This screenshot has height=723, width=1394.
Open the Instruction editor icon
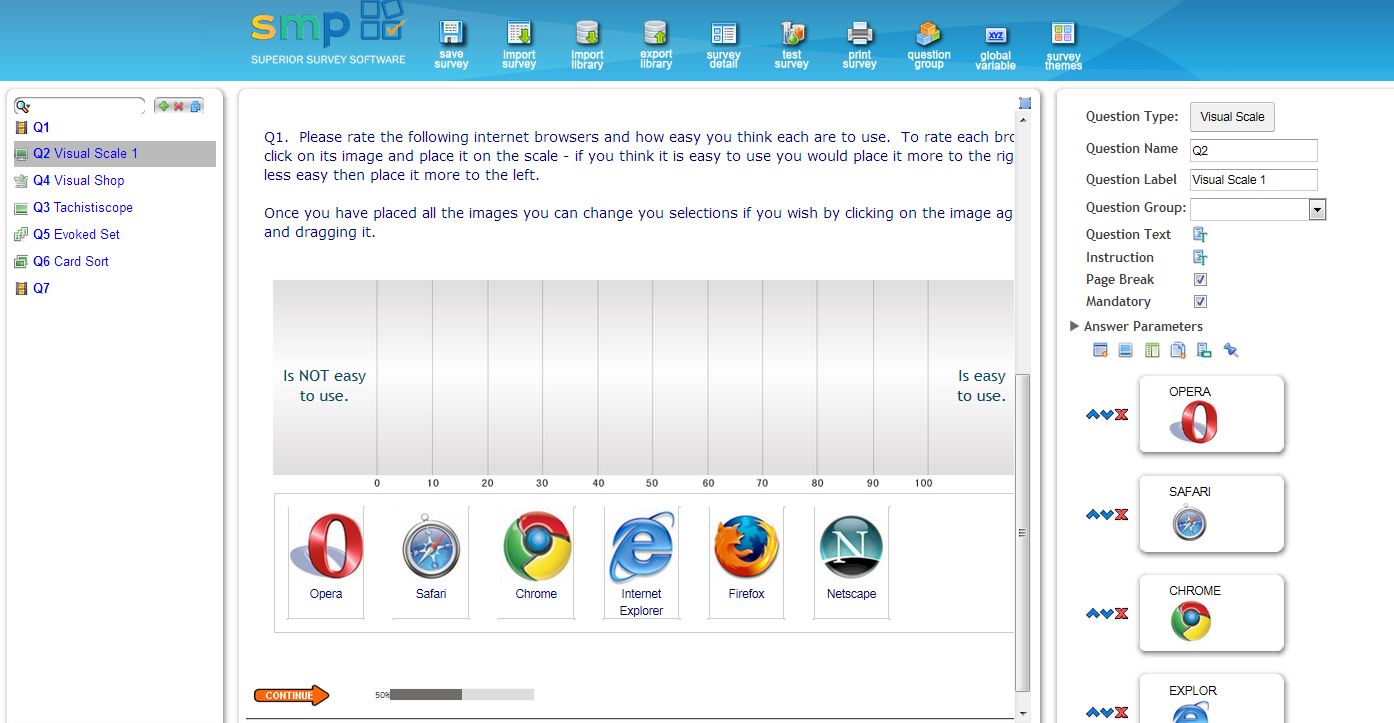tap(1200, 258)
